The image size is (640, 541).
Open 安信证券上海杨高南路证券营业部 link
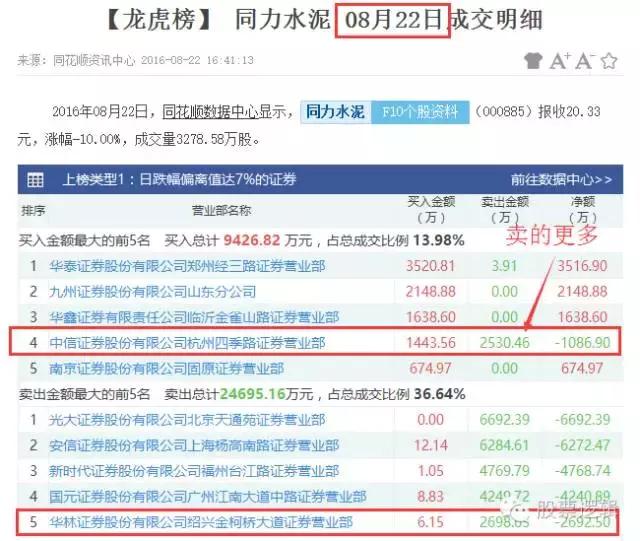194,445
